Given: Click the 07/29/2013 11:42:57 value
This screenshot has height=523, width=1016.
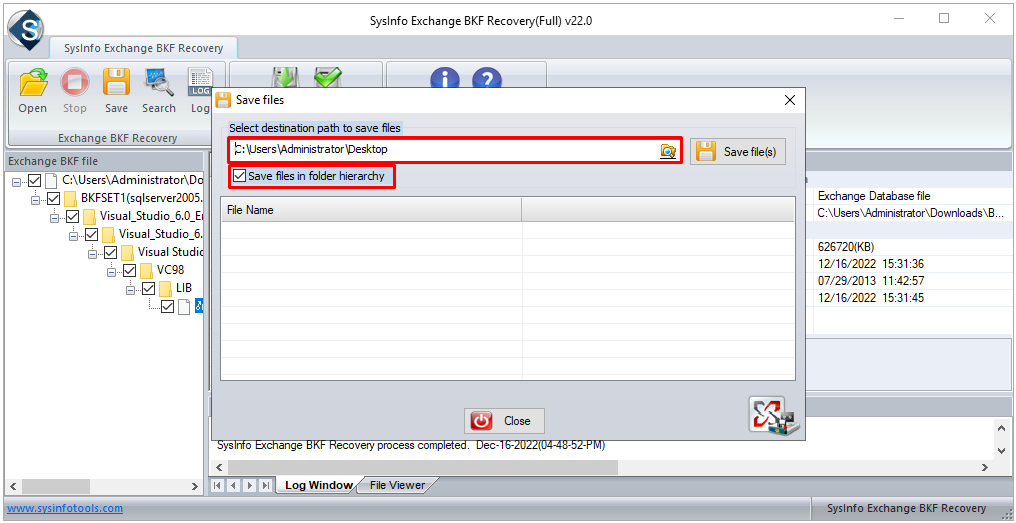Looking at the screenshot, I should pos(871,281).
